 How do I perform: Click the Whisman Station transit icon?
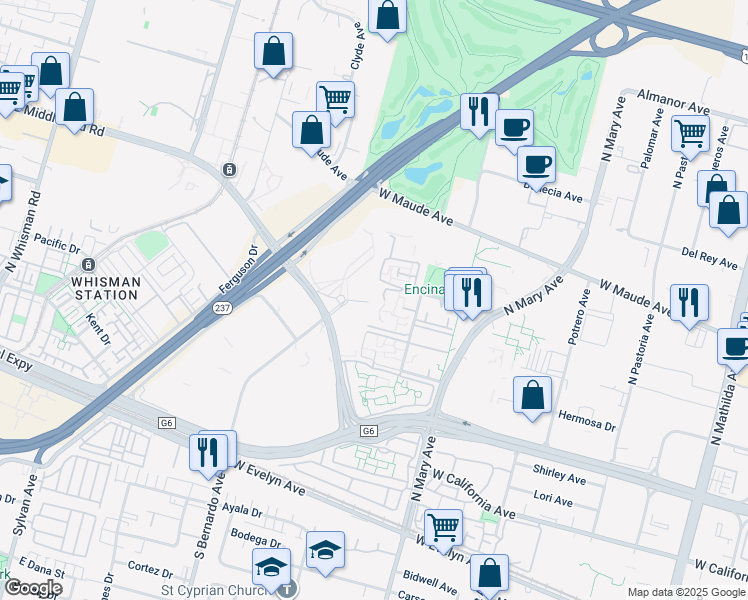click(x=89, y=265)
